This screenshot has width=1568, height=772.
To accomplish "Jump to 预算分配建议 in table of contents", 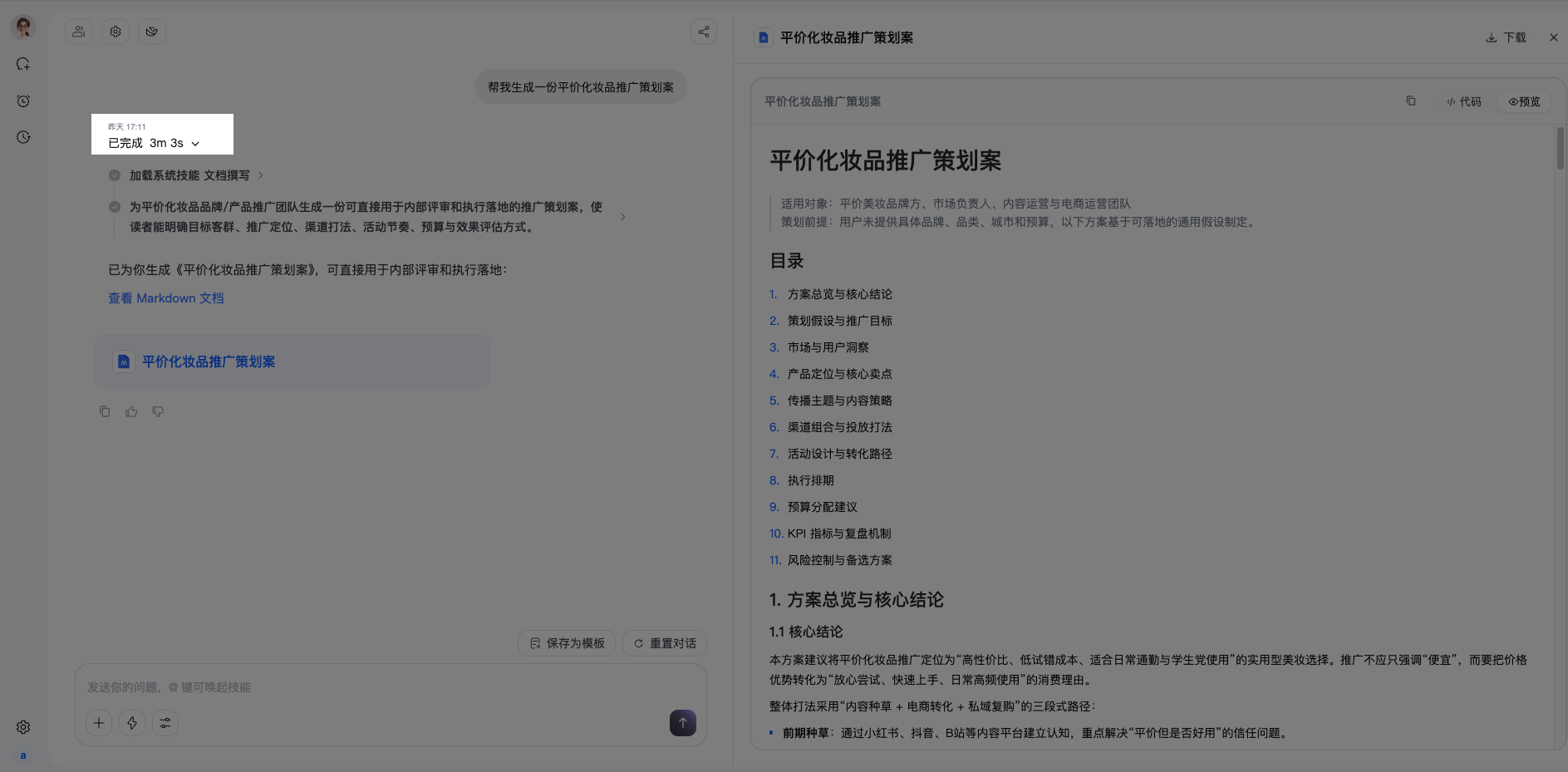I will 823,507.
